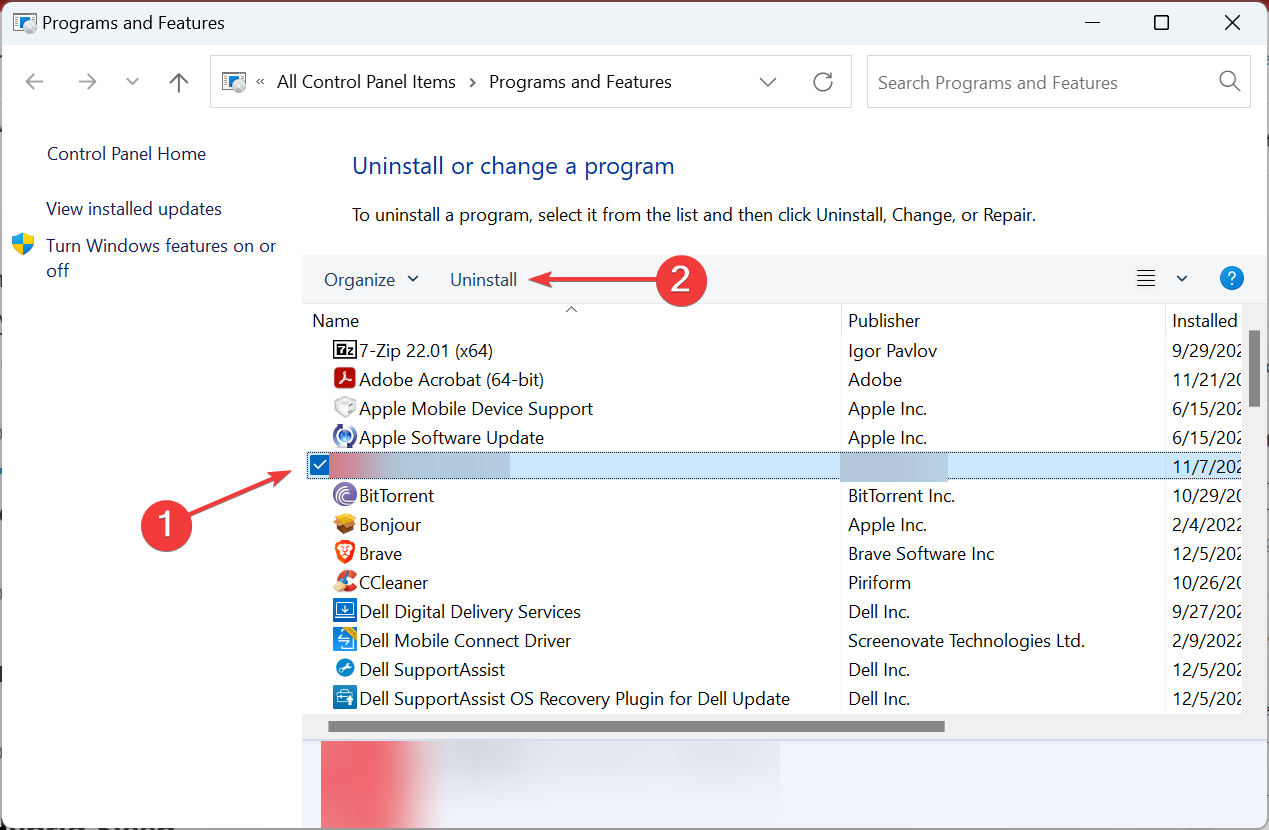1269x830 pixels.
Task: Open the Organize dropdown menu
Action: tap(371, 280)
